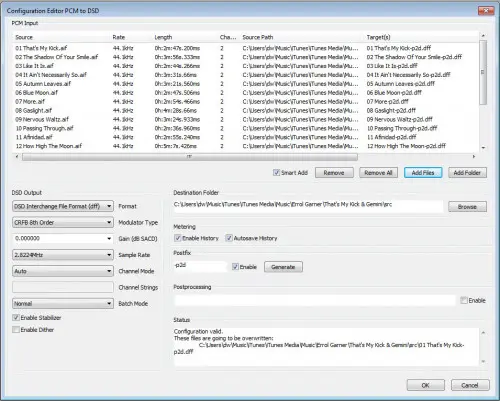Click target 06 Blue Moon-p2d.dff

click(x=394, y=93)
